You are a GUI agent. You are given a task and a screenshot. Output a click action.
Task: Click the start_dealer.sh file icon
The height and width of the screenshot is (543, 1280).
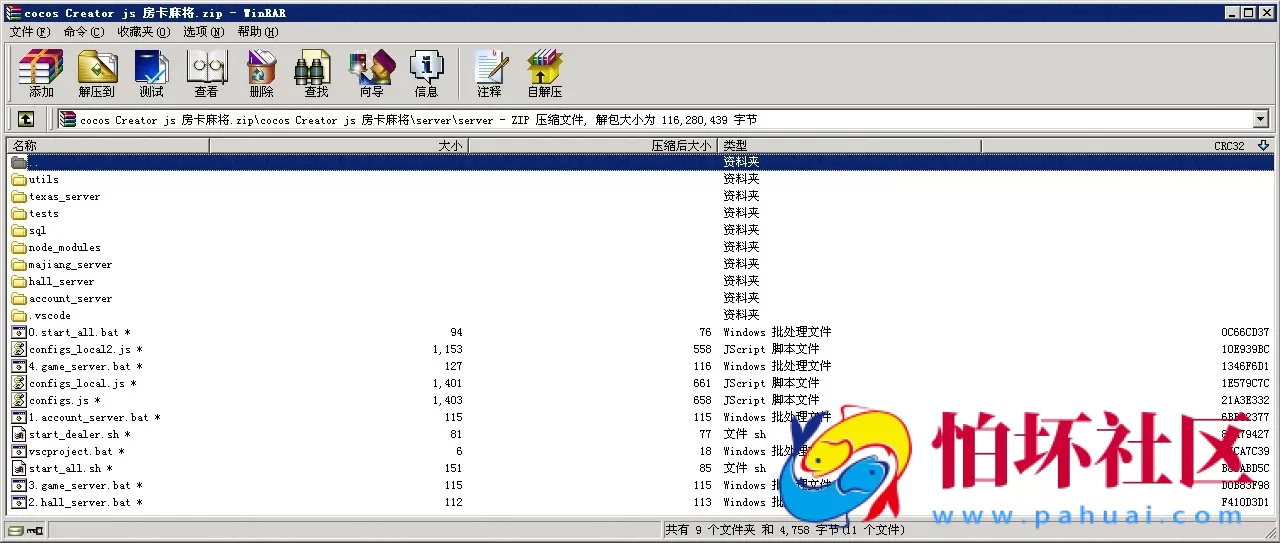click(19, 434)
